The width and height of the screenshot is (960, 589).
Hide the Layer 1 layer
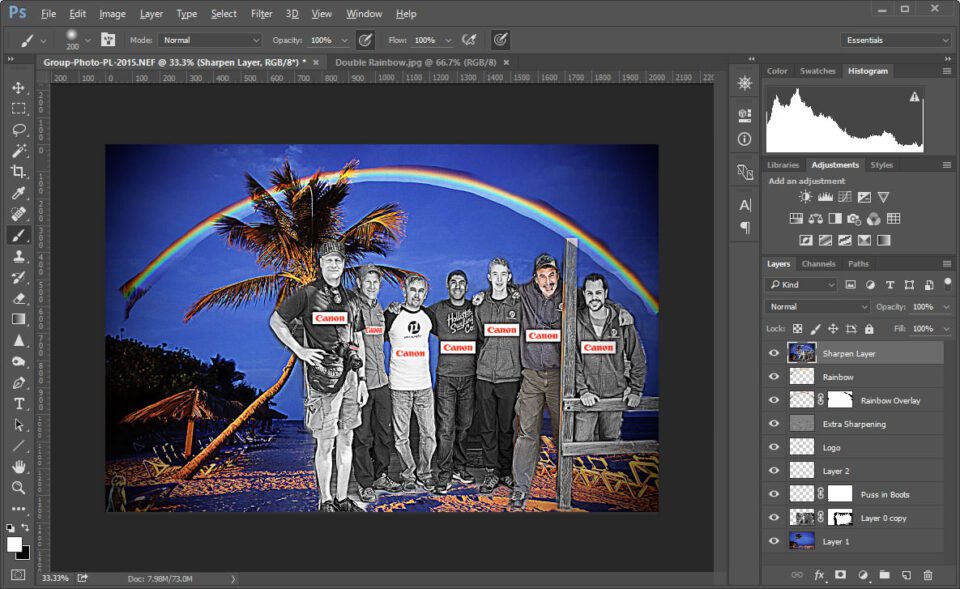(x=774, y=541)
